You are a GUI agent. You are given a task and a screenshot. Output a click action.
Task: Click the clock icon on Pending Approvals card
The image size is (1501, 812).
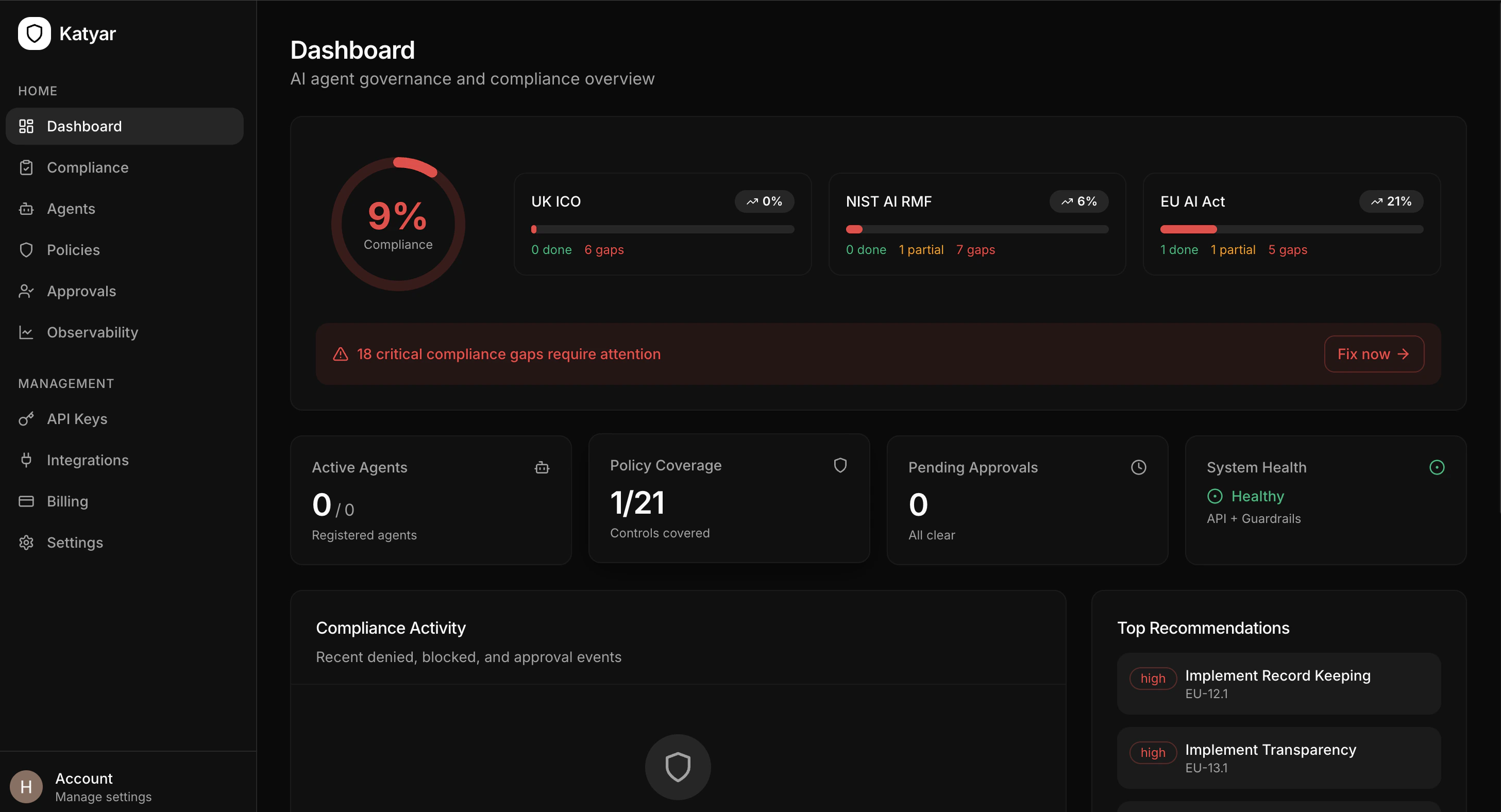point(1139,467)
